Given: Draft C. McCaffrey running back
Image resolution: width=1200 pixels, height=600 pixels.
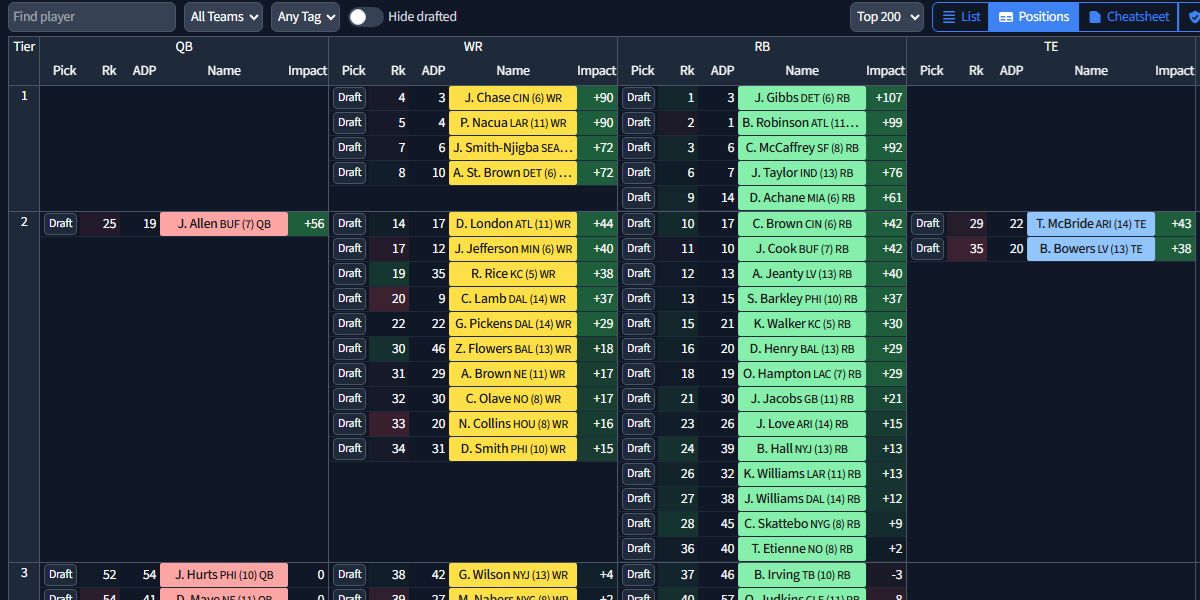Looking at the screenshot, I should 639,148.
